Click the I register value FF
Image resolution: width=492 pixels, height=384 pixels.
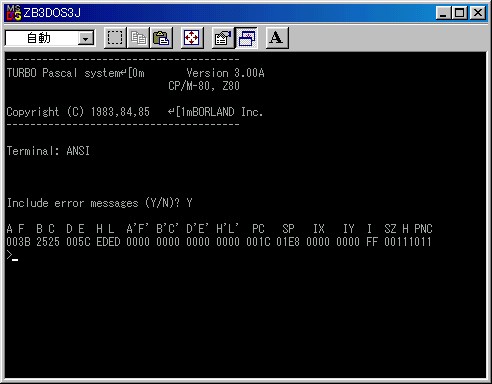click(x=372, y=242)
